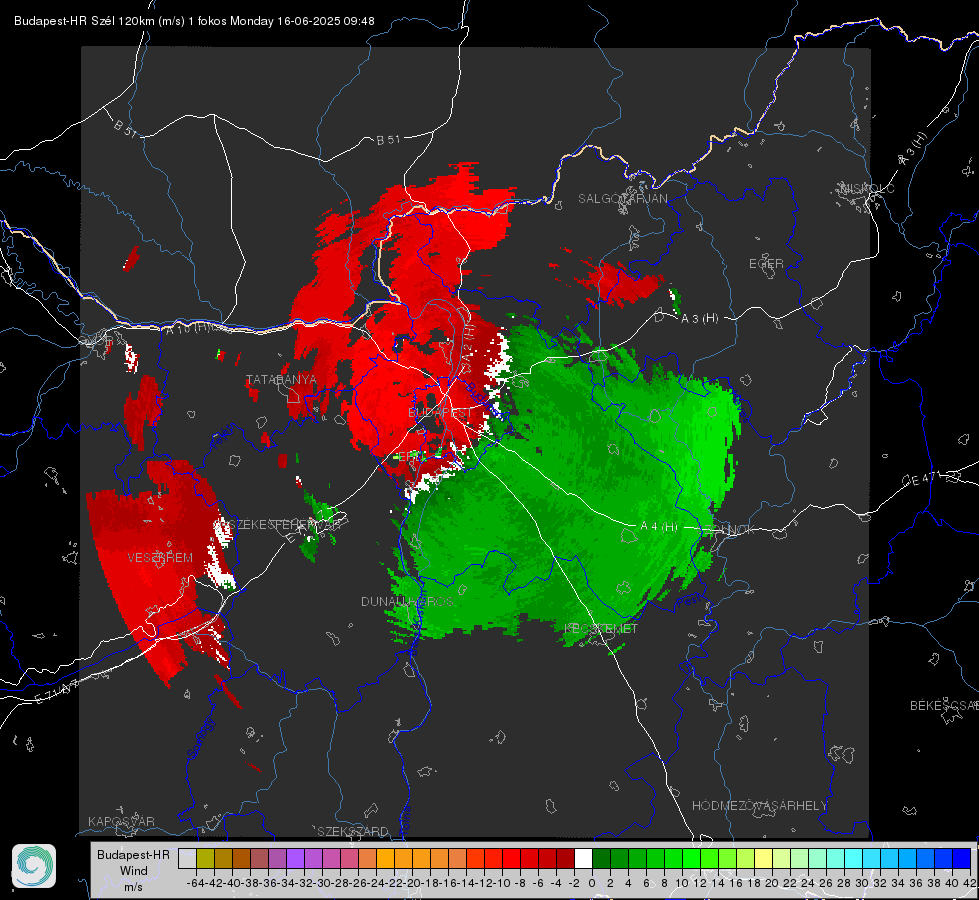The width and height of the screenshot is (979, 900).
Task: Click the '42' value in the legend
Action: coord(970,883)
